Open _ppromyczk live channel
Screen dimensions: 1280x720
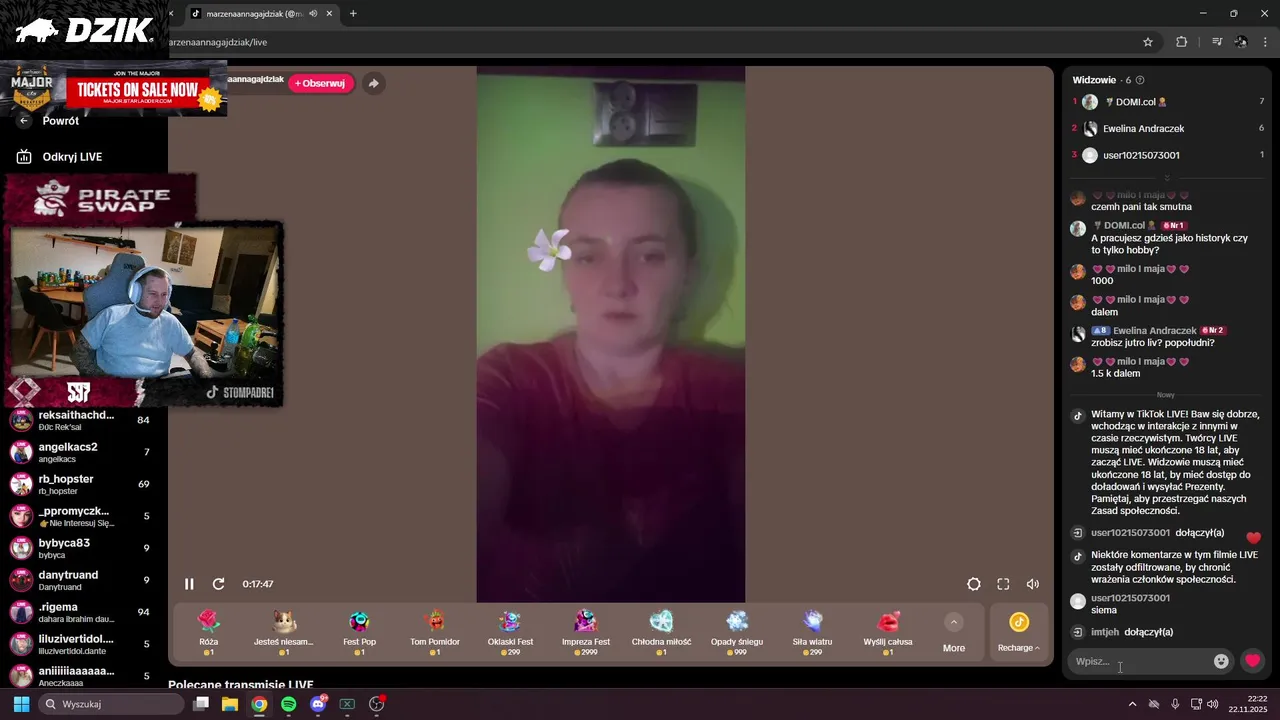coord(80,516)
